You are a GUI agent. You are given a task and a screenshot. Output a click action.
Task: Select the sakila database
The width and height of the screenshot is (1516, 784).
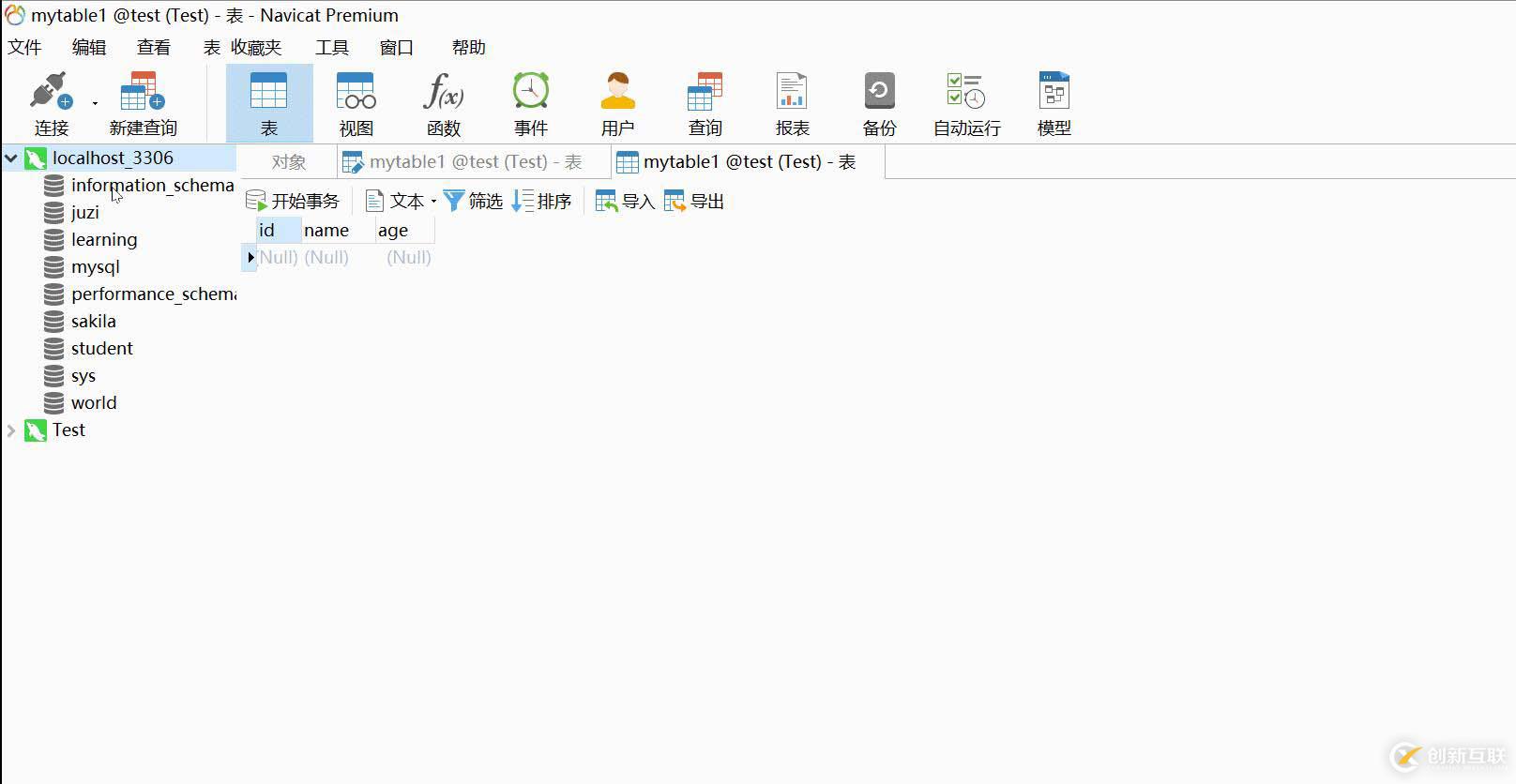click(94, 321)
